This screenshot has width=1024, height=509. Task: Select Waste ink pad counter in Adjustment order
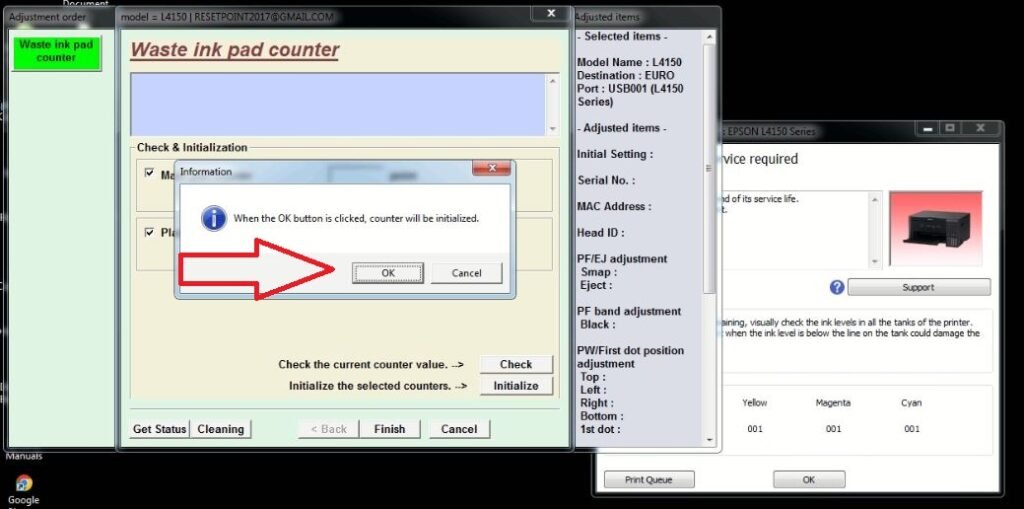tap(56, 51)
